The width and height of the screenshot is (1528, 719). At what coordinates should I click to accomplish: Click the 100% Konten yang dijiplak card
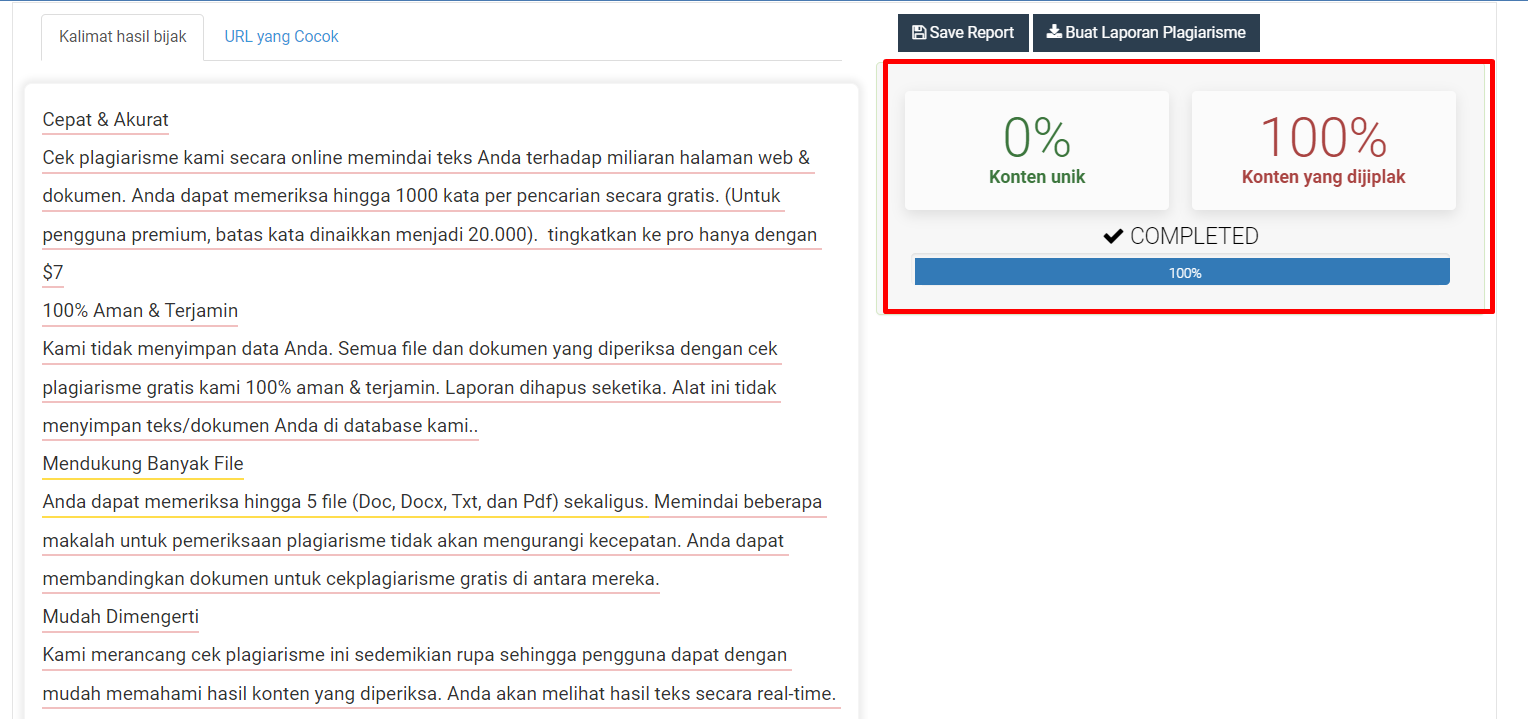point(1323,151)
